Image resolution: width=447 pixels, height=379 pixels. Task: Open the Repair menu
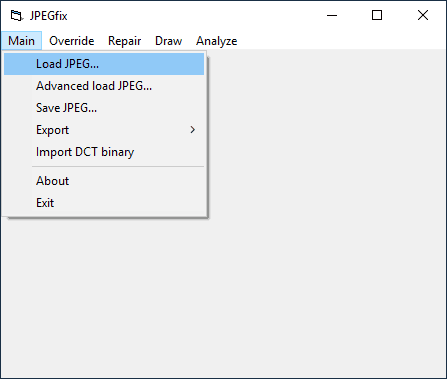pos(124,41)
